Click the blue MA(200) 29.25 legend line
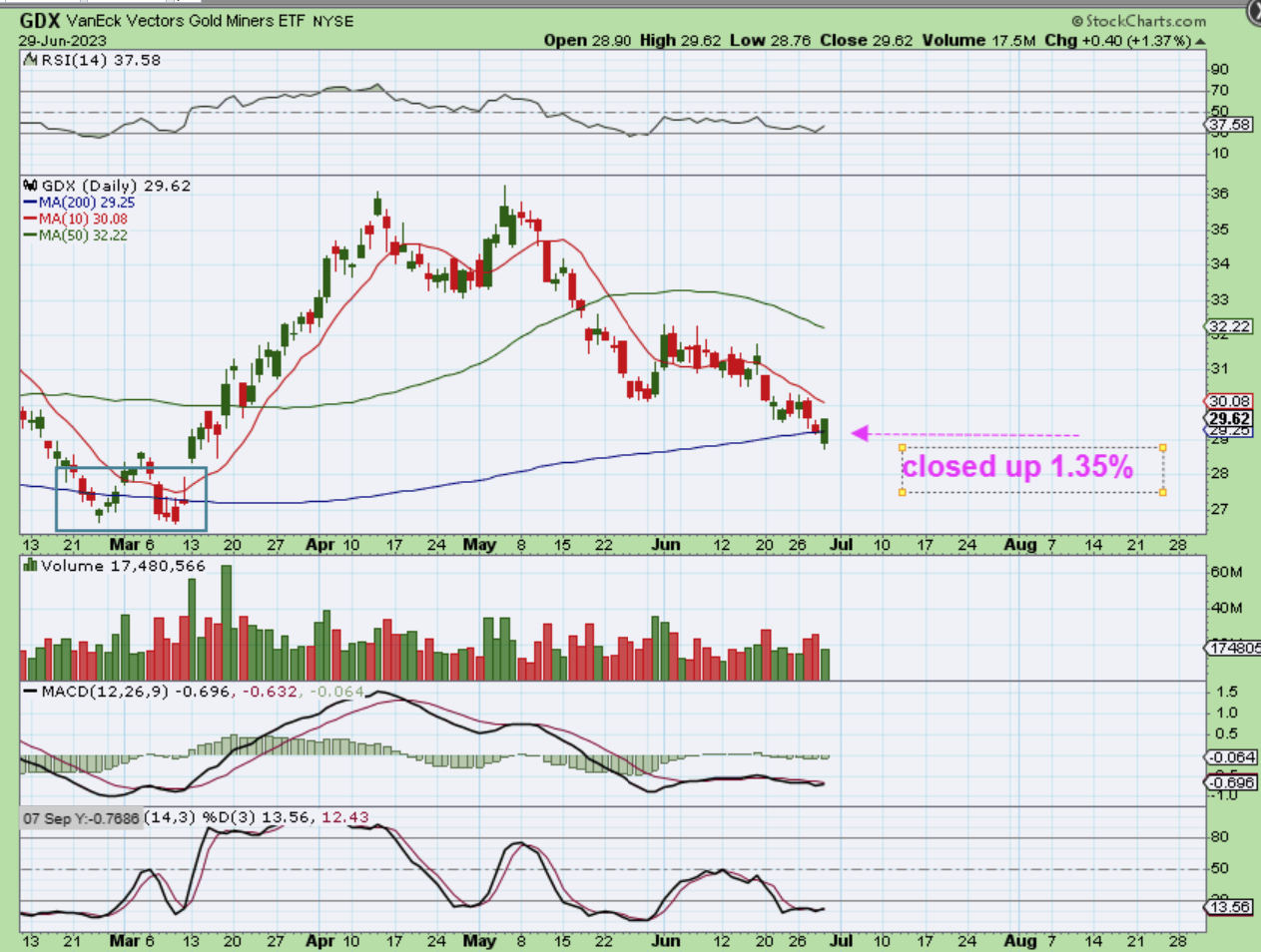Image resolution: width=1261 pixels, height=952 pixels. click(79, 203)
